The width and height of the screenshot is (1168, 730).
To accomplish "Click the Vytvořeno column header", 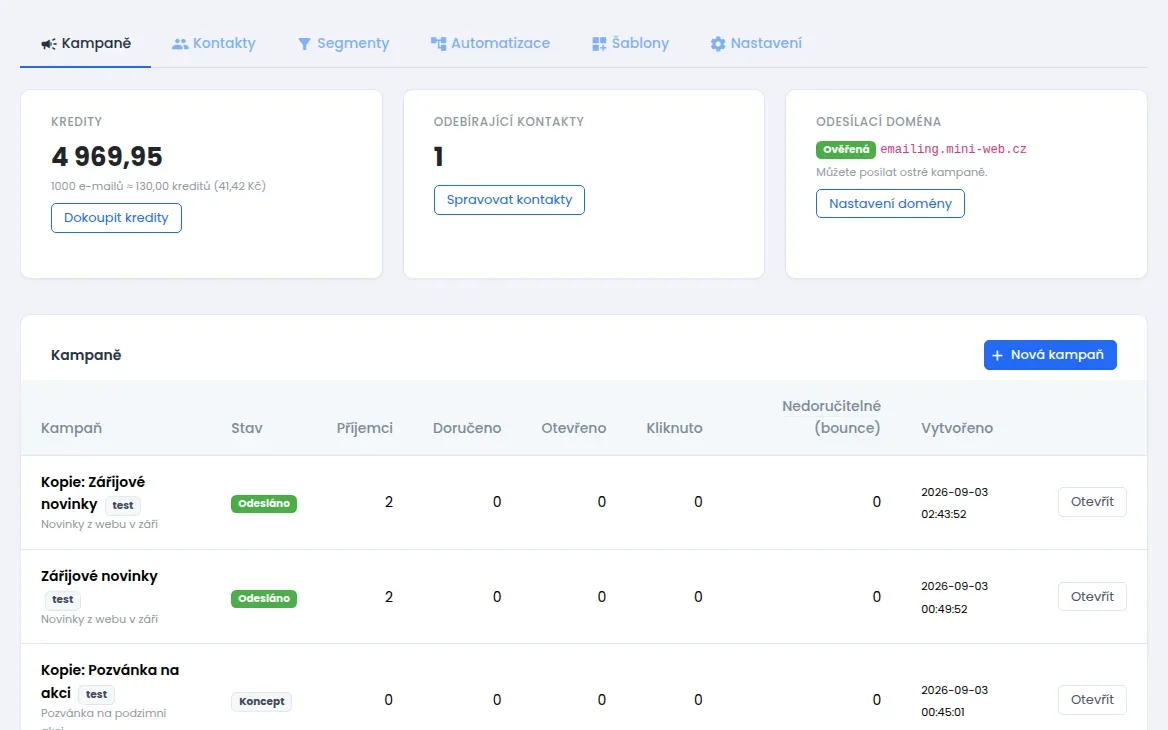I will click(x=956, y=428).
